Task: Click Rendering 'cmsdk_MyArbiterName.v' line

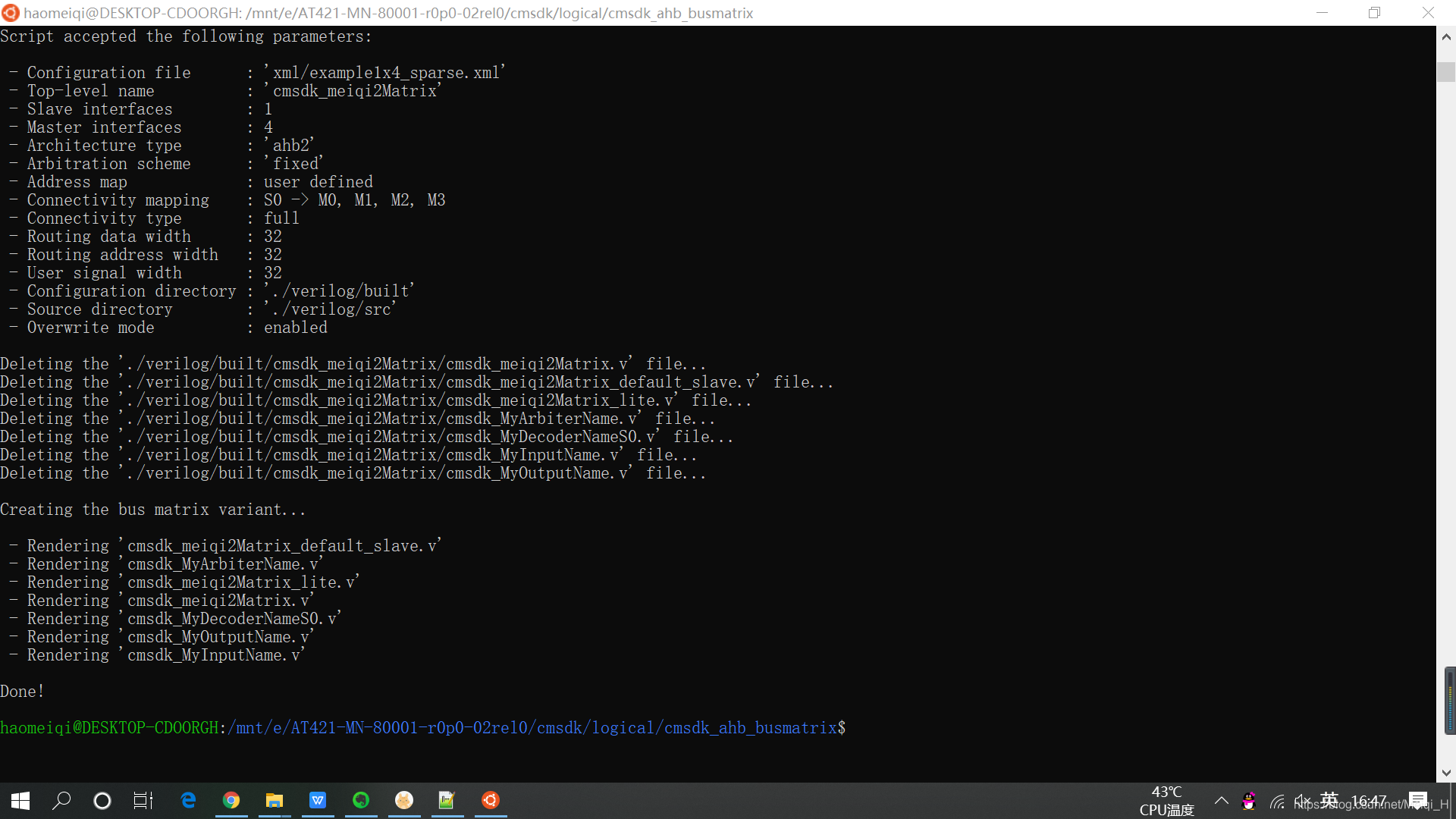Action: click(x=166, y=564)
